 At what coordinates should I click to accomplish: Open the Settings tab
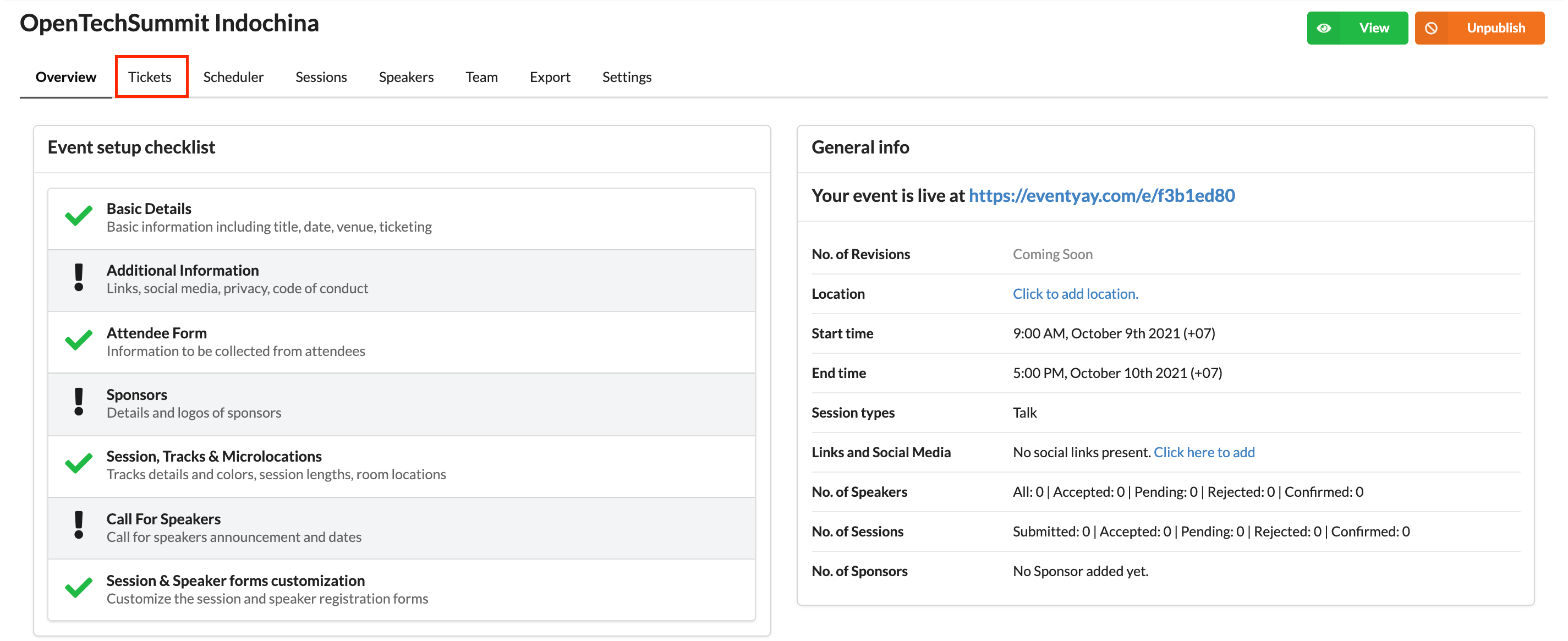pos(626,78)
